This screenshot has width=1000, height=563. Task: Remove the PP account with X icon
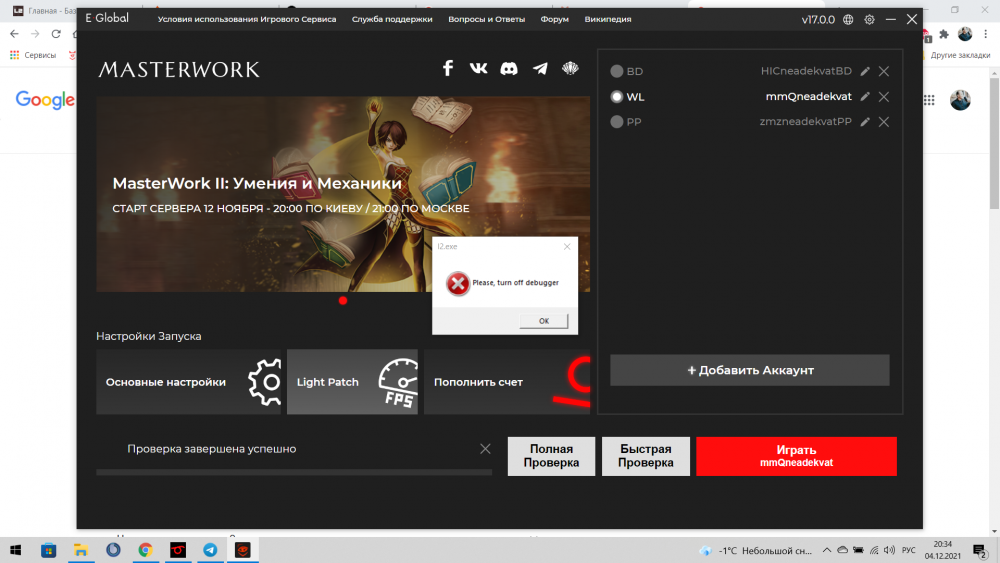click(884, 122)
